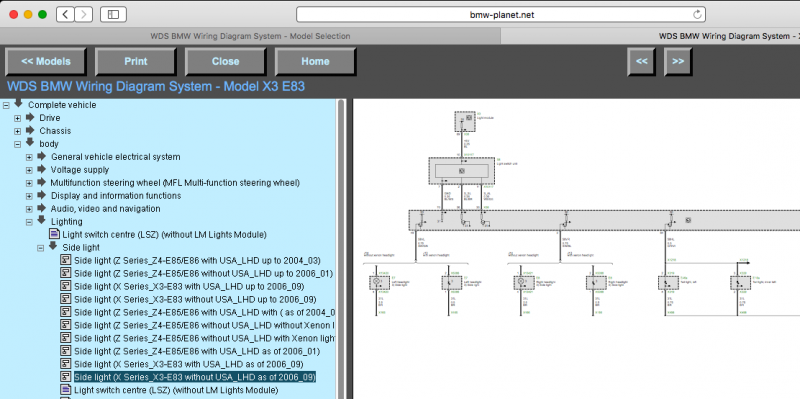
Task: Click diagram icon for X3-E83 with USA_LHD as of 2006_09
Action: 65,364
